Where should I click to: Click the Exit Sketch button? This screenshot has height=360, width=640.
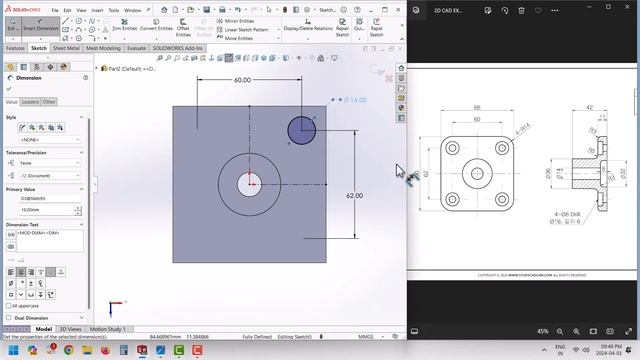[13, 26]
